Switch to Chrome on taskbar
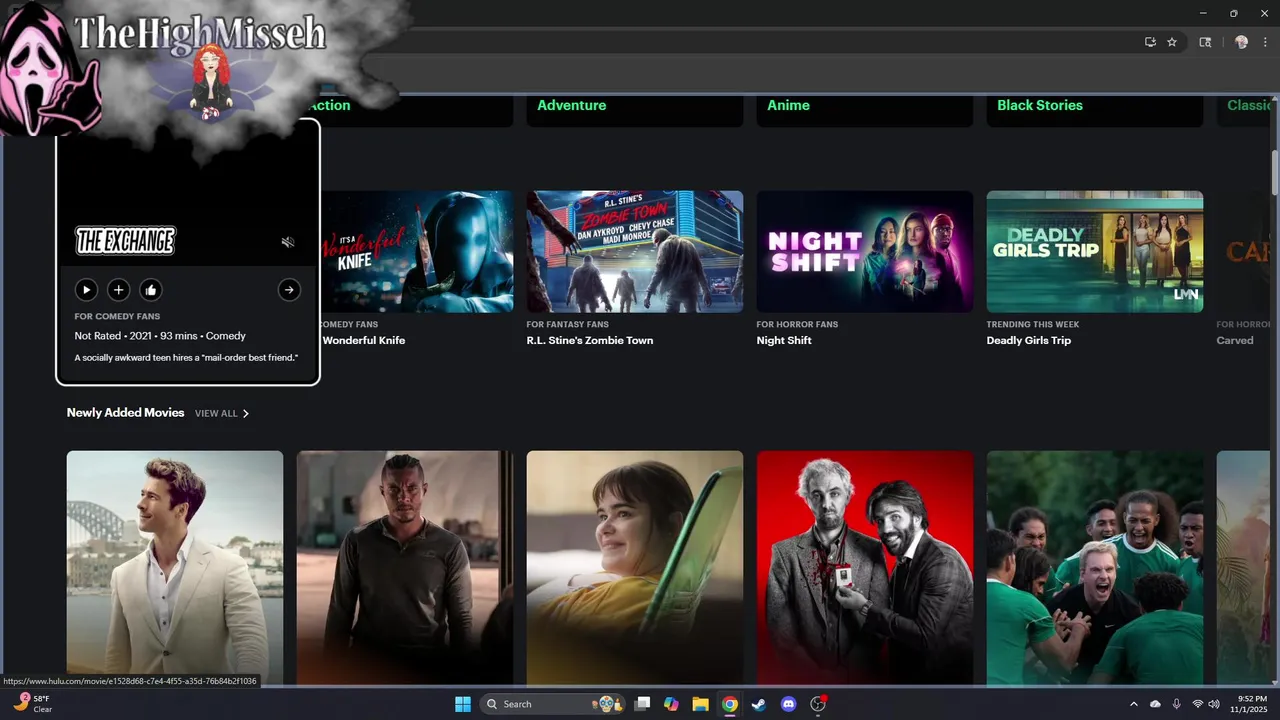The width and height of the screenshot is (1280, 720). click(x=730, y=704)
